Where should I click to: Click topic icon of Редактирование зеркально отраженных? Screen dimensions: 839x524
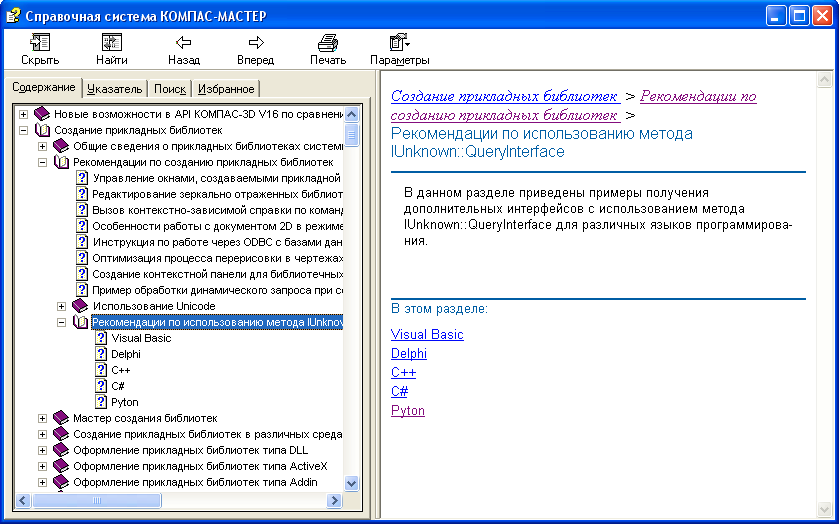point(82,194)
